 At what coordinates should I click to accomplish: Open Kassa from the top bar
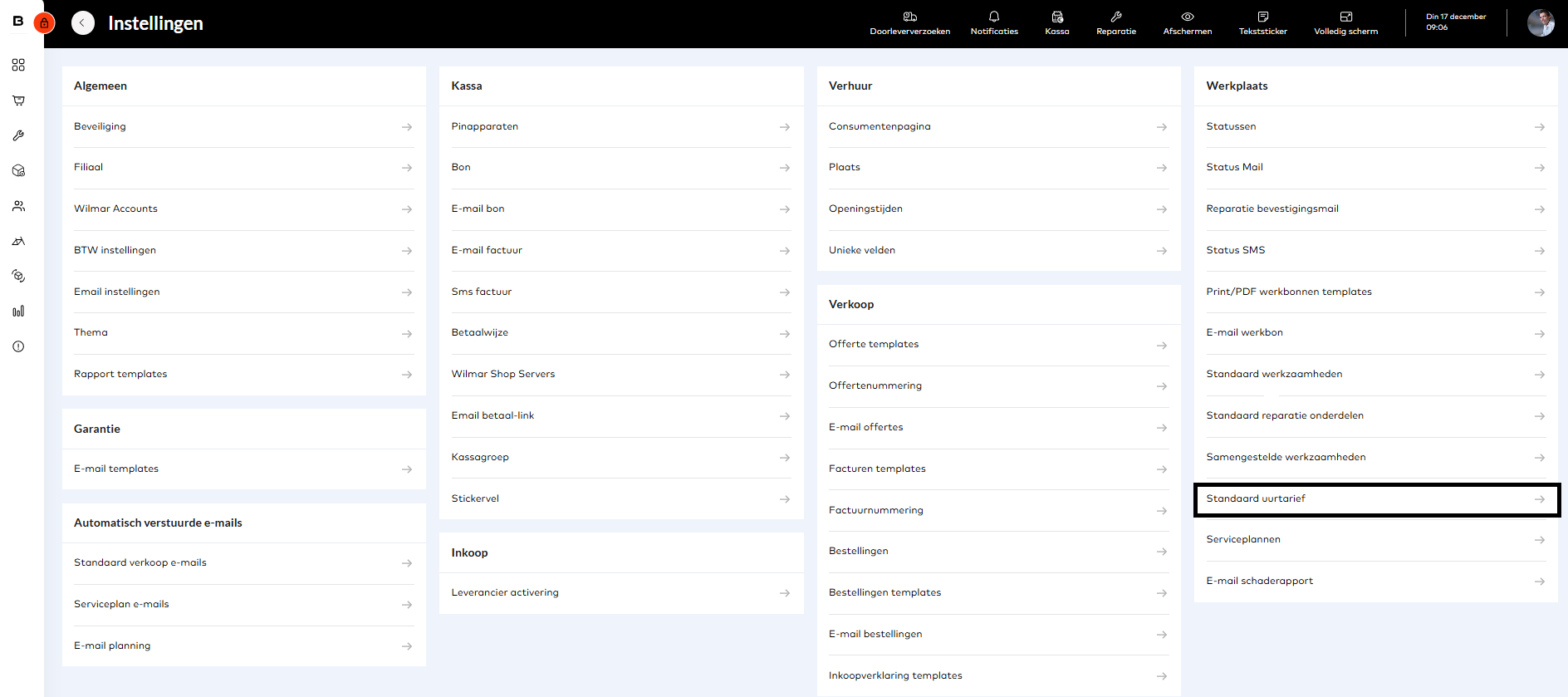point(1056,22)
